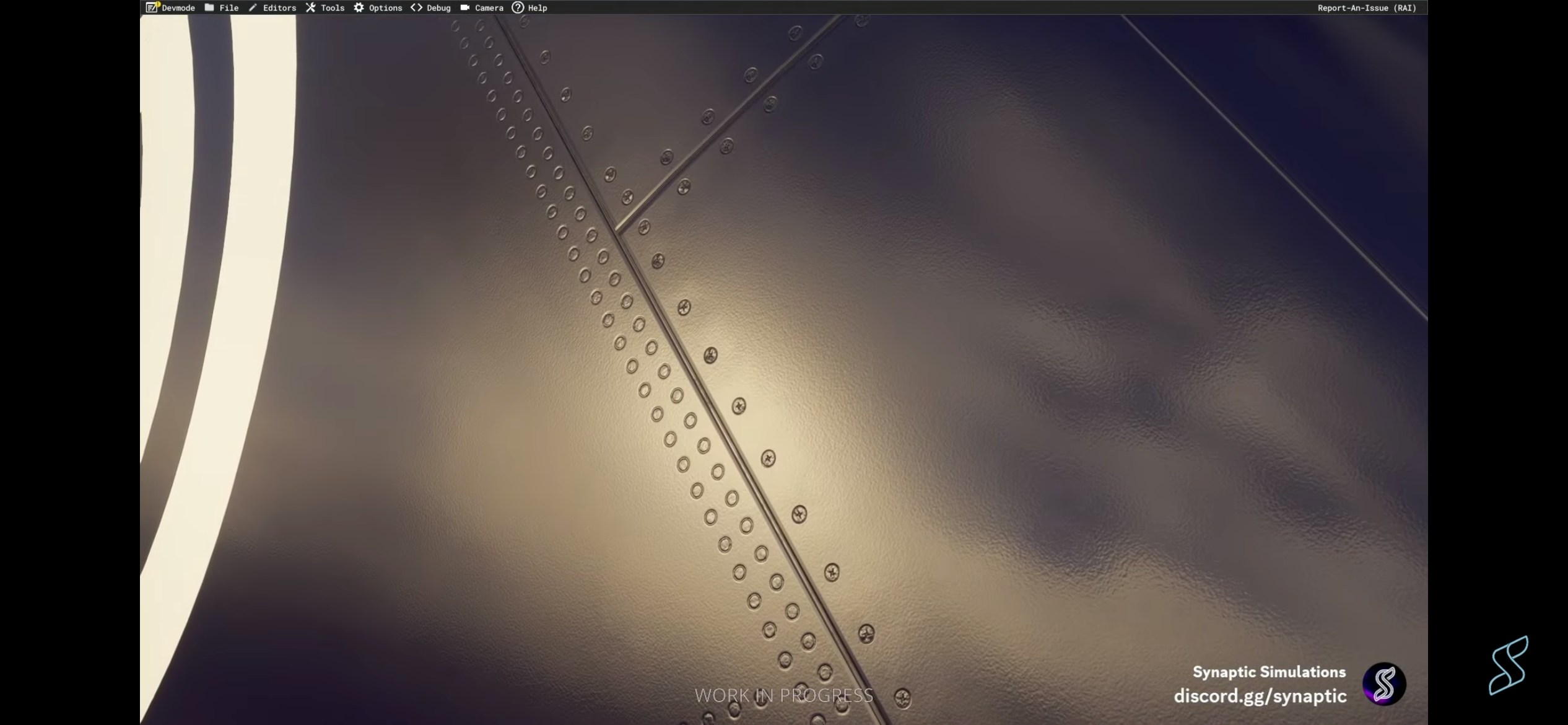Viewport: 1568px width, 725px height.
Task: Click the gear icon beside Options
Action: tap(359, 7)
